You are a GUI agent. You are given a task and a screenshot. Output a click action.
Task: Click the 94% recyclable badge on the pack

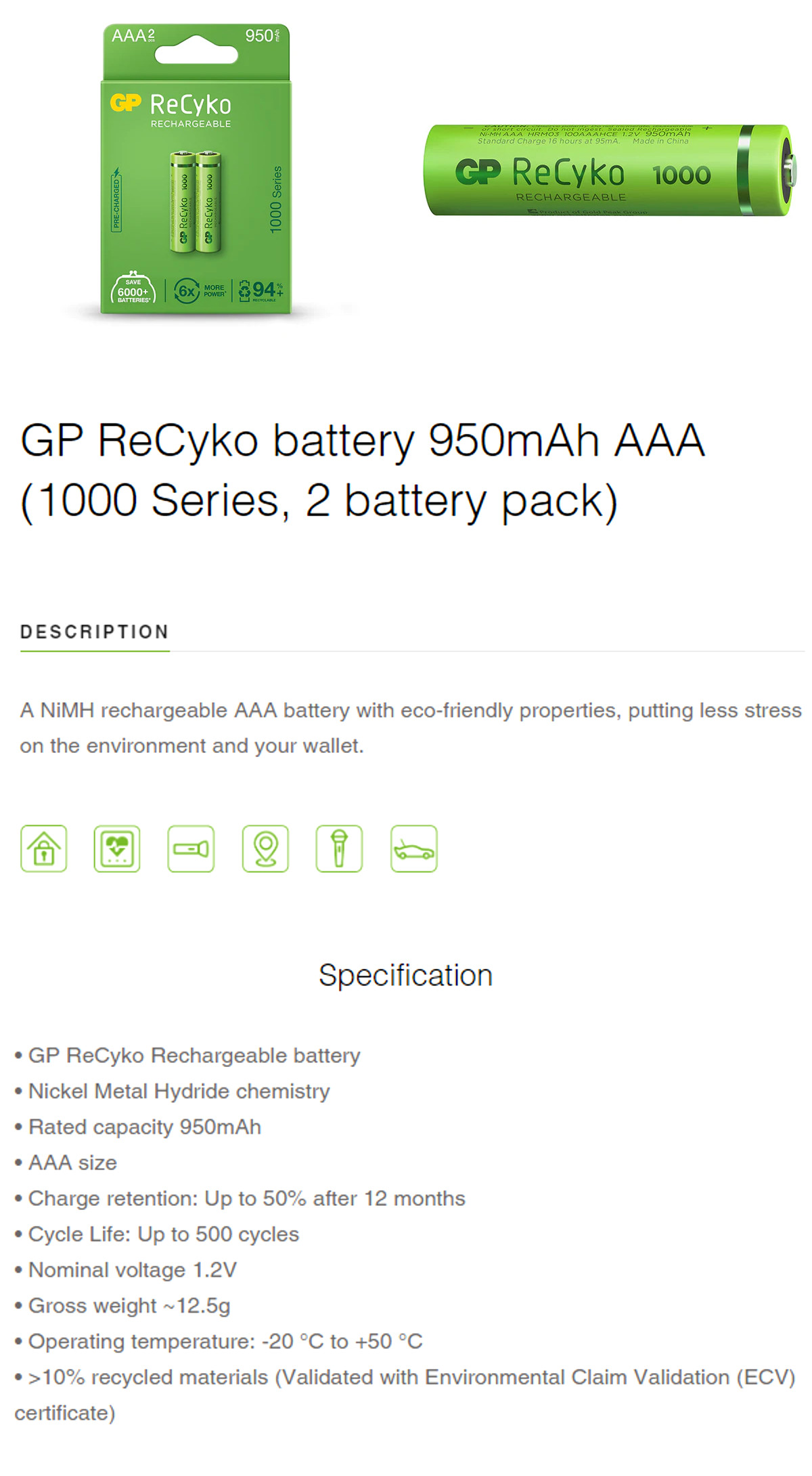pyautogui.click(x=261, y=291)
